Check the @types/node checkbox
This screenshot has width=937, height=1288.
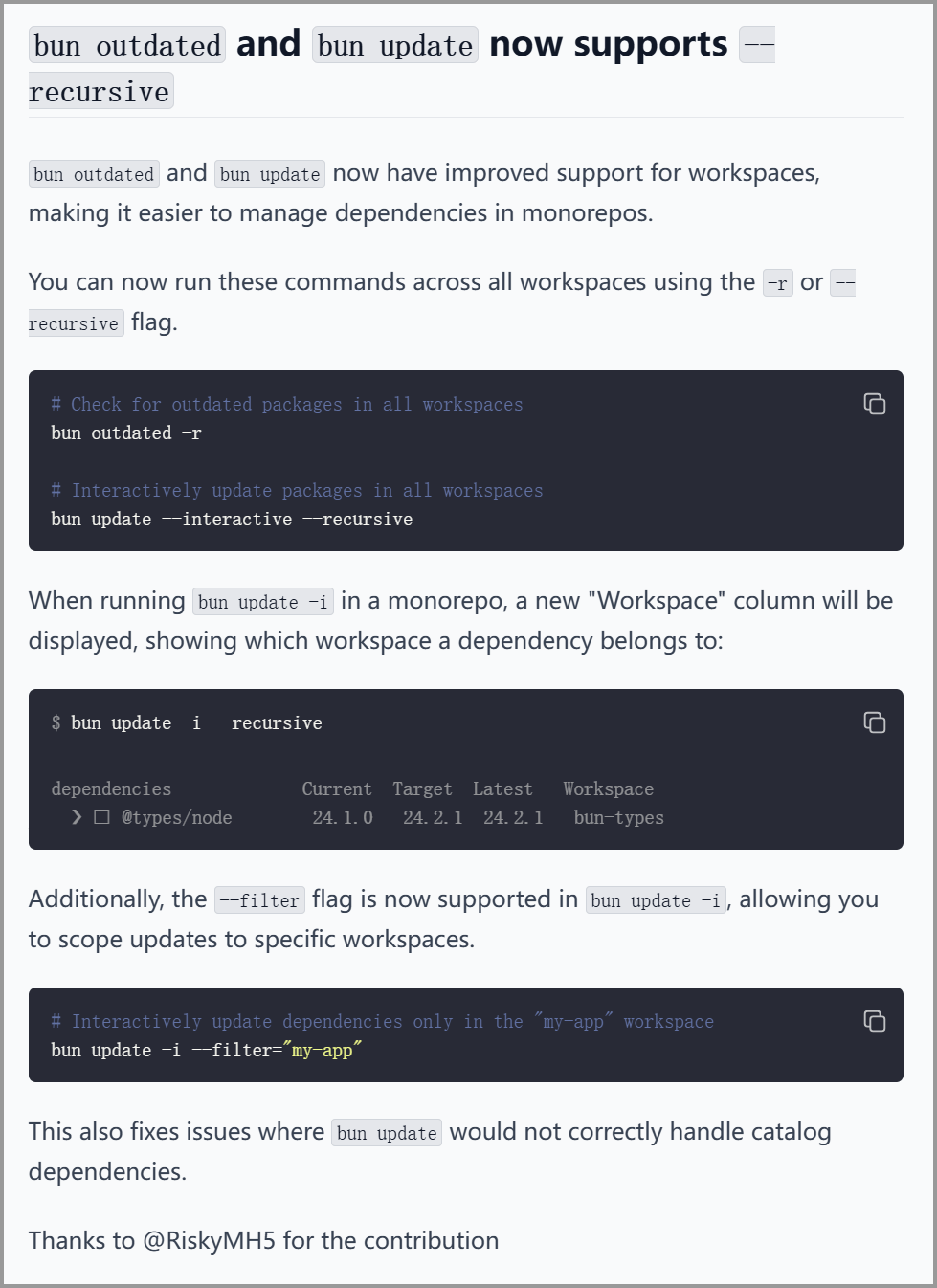click(x=102, y=817)
